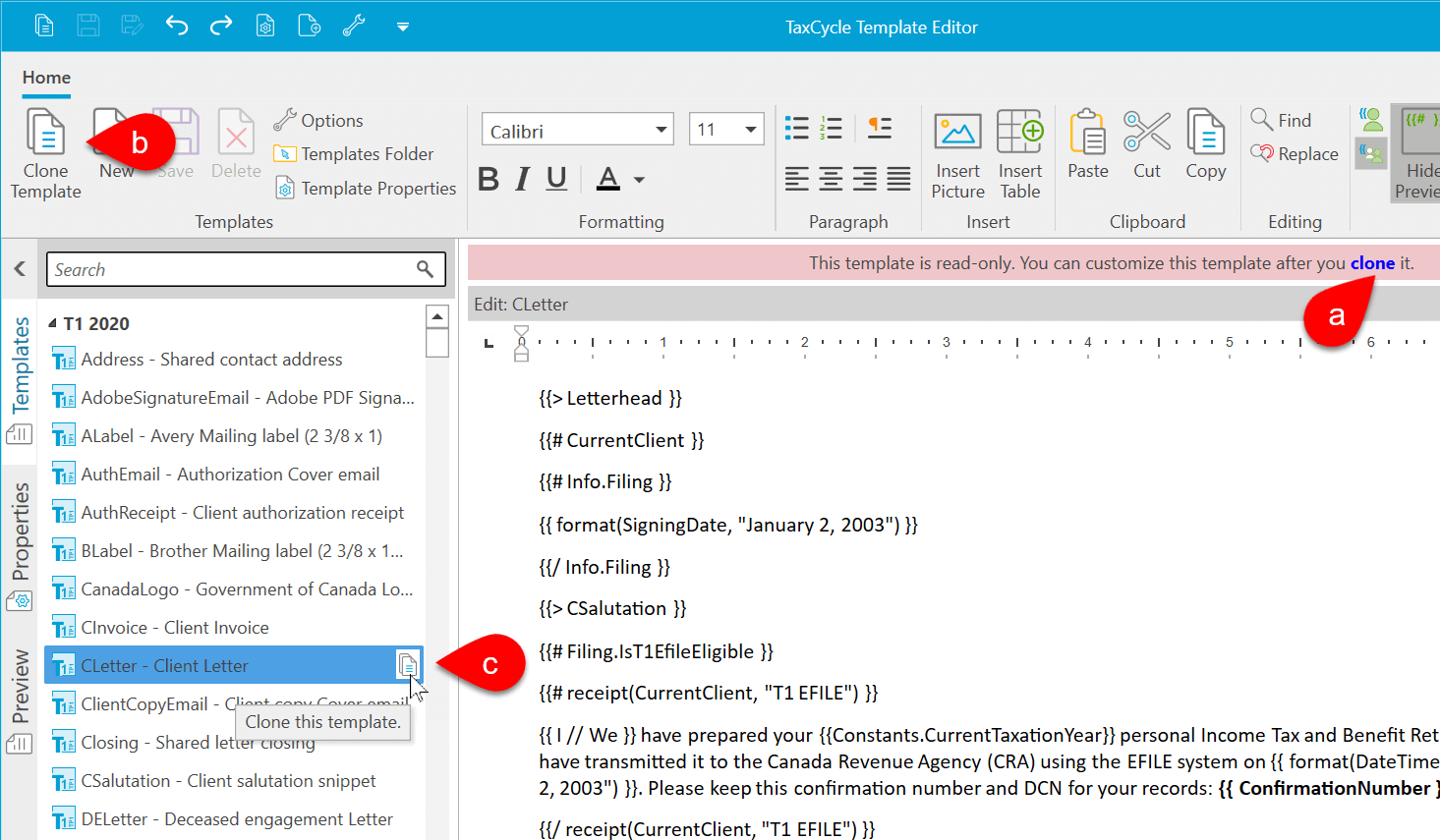Select AdobeSignatureEmail template
Screen dimensions: 1440x840
pyautogui.click(x=234, y=398)
